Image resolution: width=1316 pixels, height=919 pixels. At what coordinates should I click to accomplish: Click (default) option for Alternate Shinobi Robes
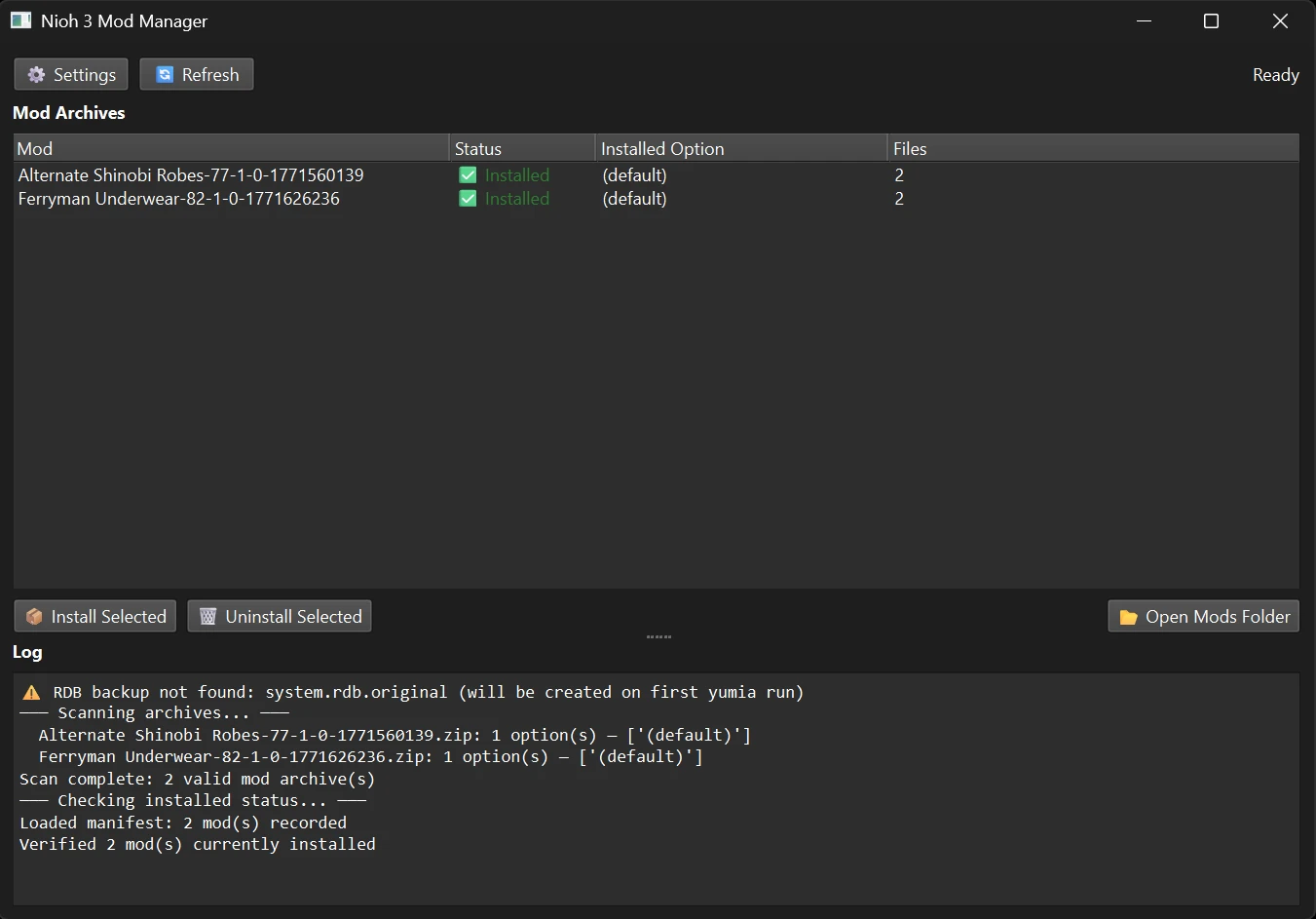[x=635, y=175]
